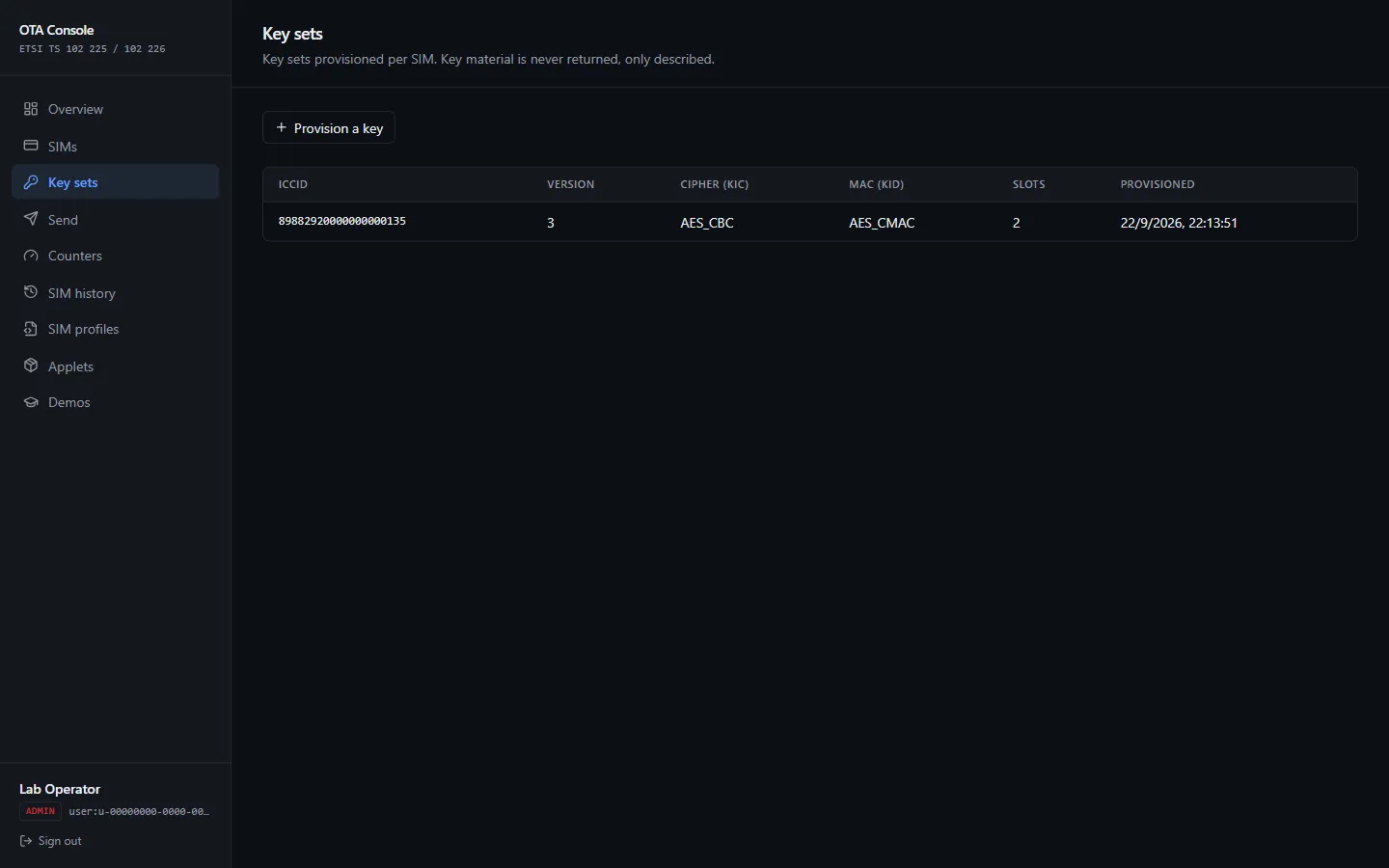This screenshot has width=1389, height=868.
Task: Click the user ID text in sidebar
Action: 139,811
